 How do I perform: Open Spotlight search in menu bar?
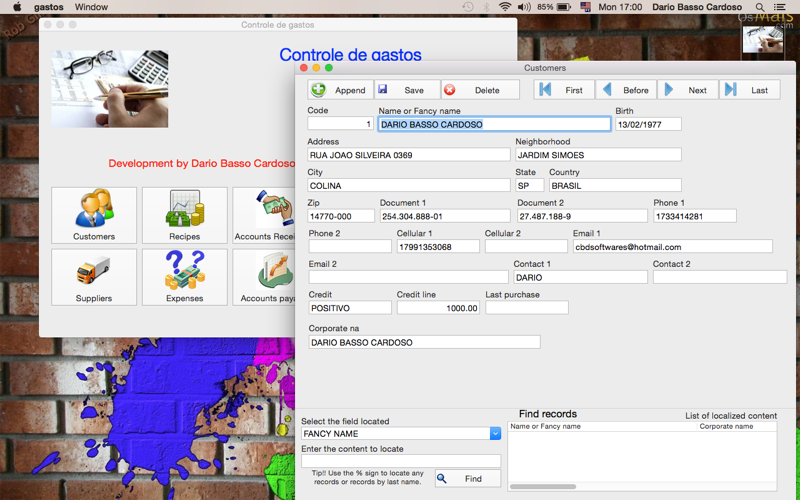click(760, 7)
